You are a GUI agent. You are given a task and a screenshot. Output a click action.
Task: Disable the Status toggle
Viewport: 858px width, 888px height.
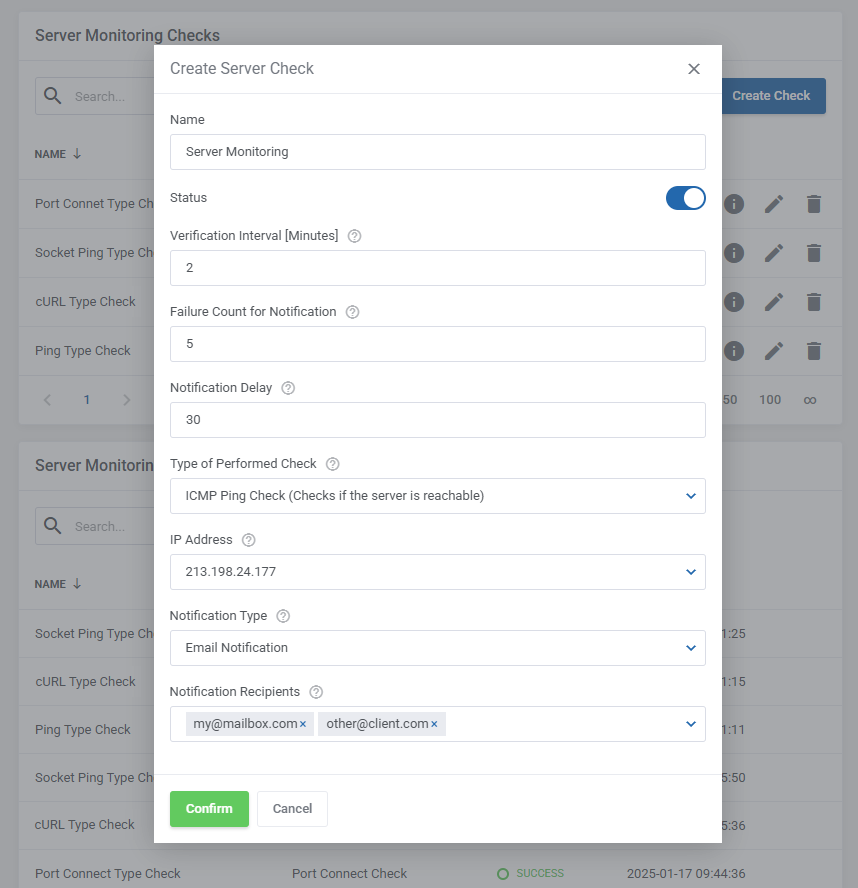[685, 199]
